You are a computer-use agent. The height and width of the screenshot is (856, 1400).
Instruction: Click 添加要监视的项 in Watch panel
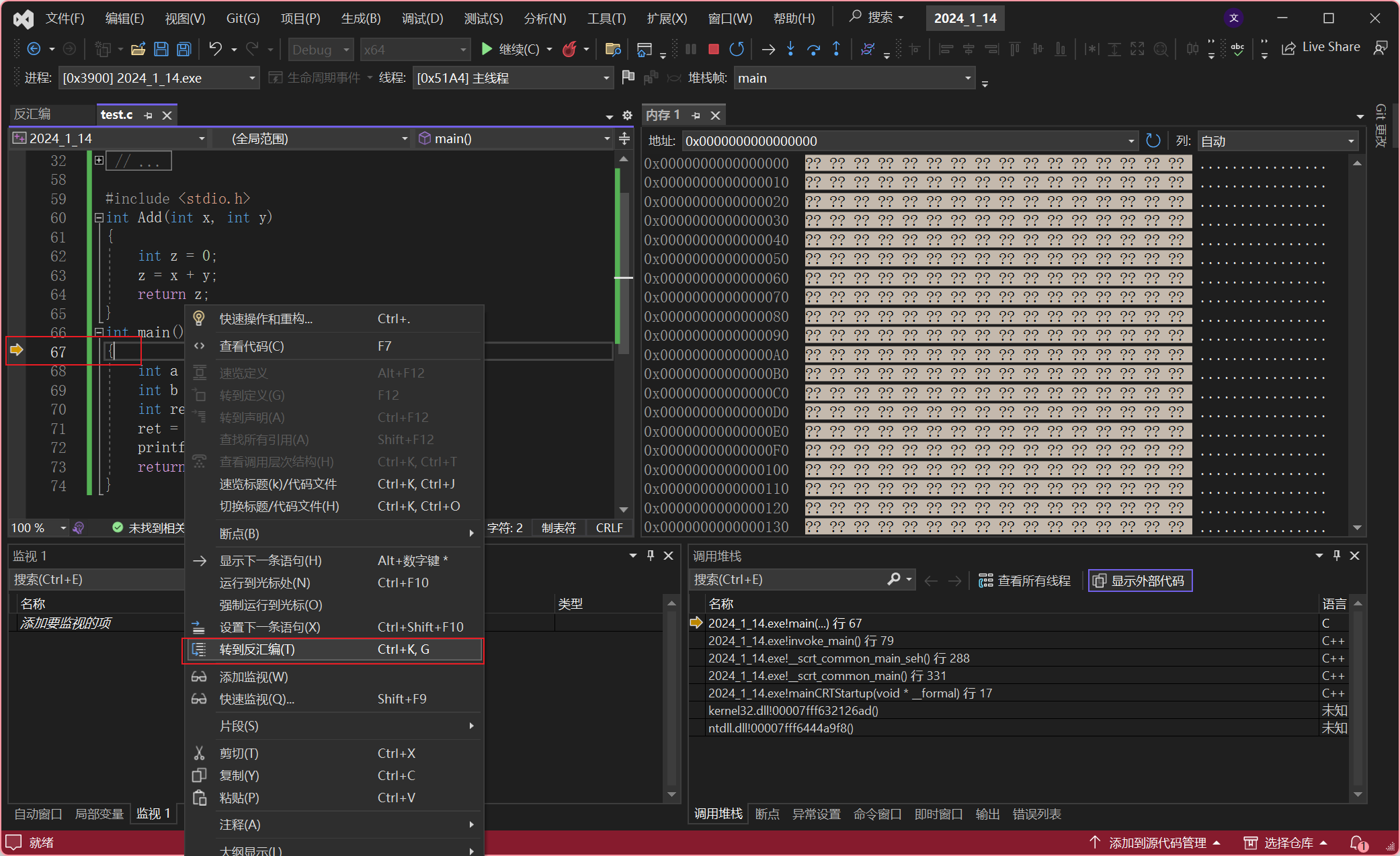pyautogui.click(x=65, y=623)
